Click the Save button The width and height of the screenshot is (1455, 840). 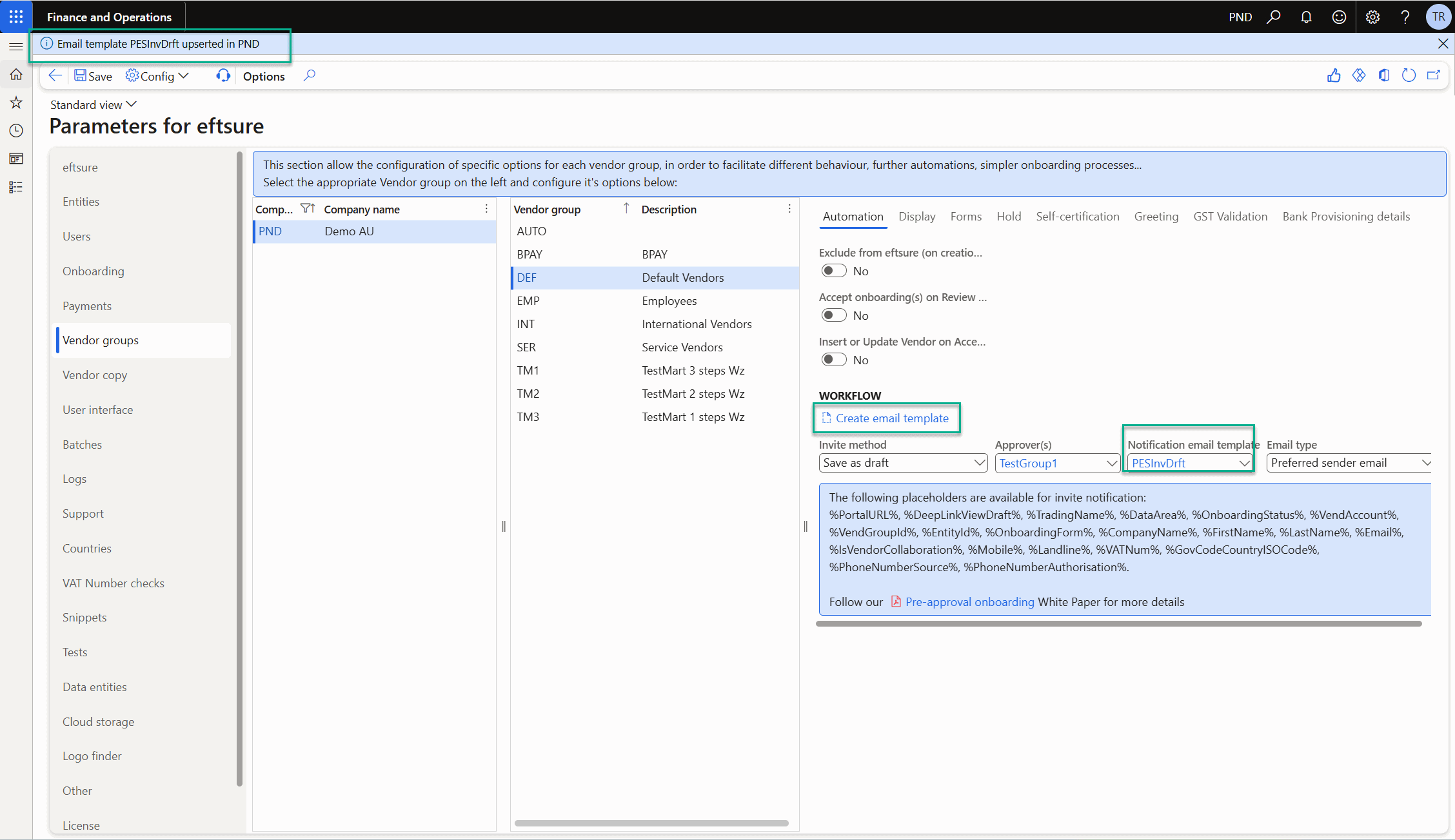tap(93, 76)
